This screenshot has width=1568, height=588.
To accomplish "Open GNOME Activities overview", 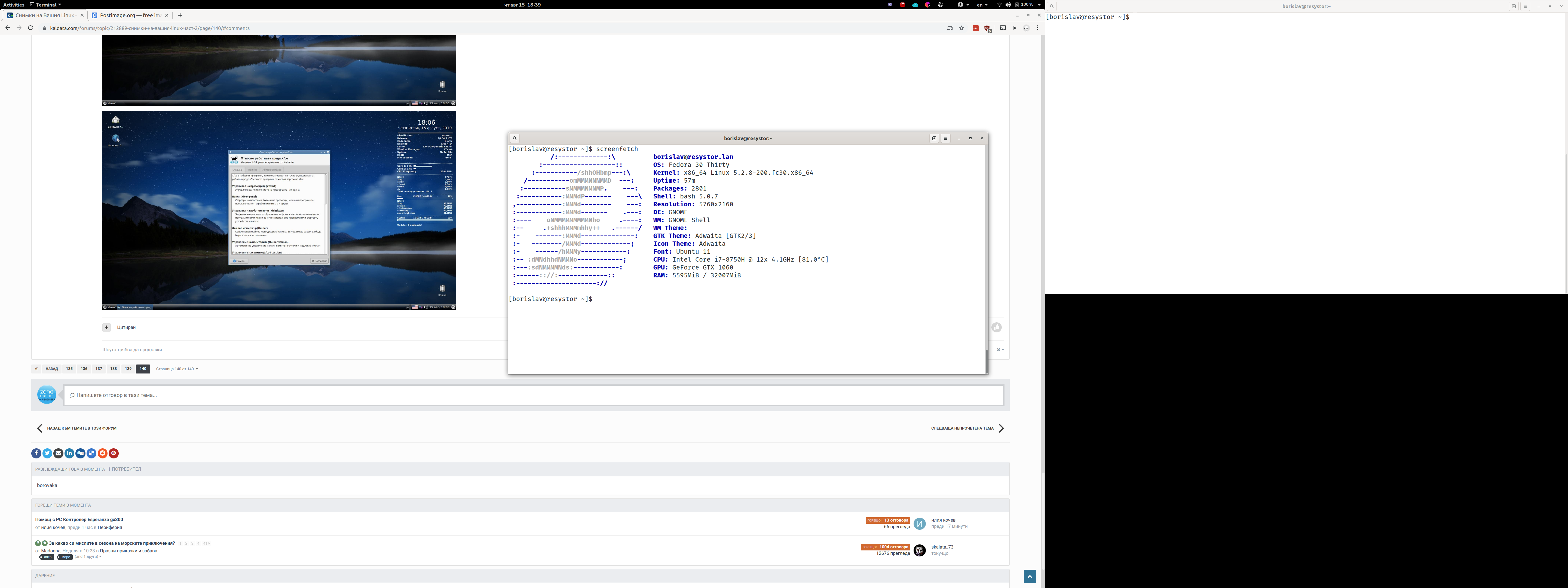I will point(13,4).
